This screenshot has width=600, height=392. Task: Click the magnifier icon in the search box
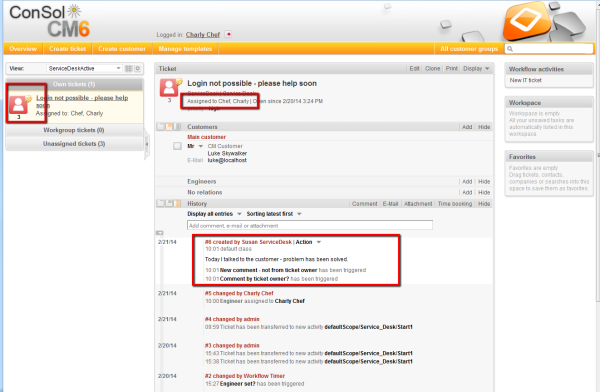(x=510, y=49)
